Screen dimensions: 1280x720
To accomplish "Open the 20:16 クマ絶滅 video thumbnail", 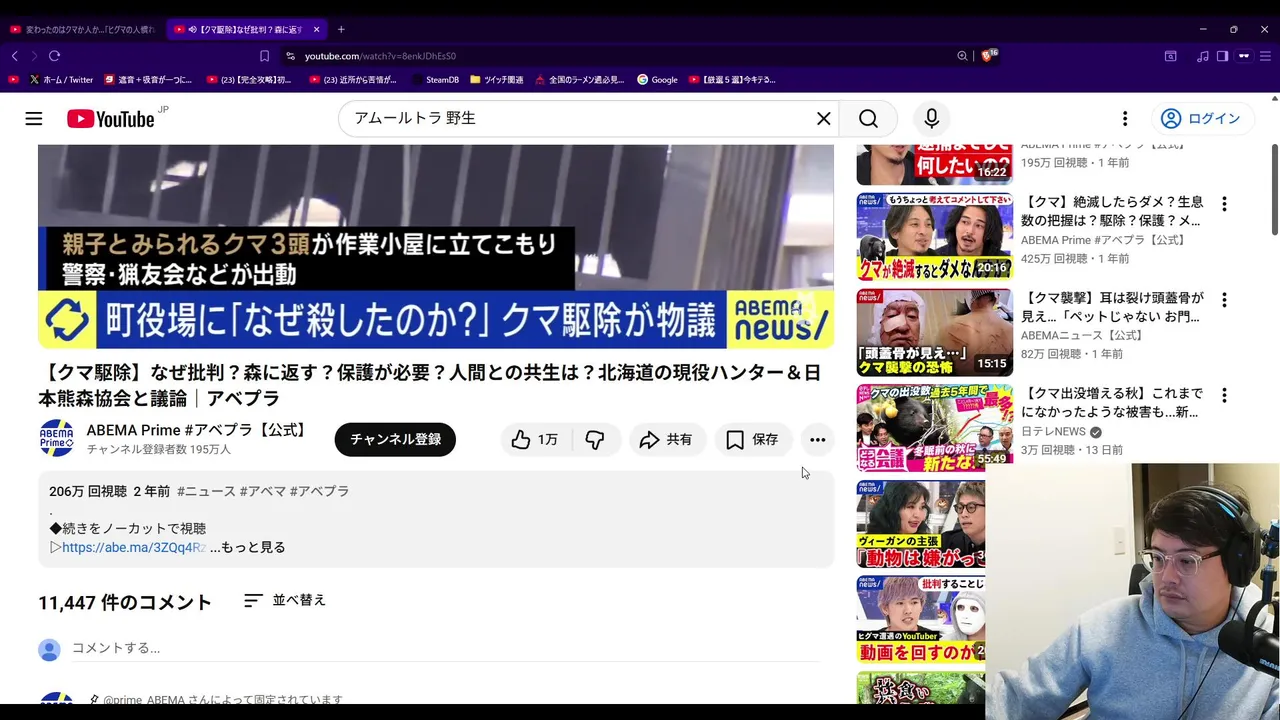I will click(934, 237).
